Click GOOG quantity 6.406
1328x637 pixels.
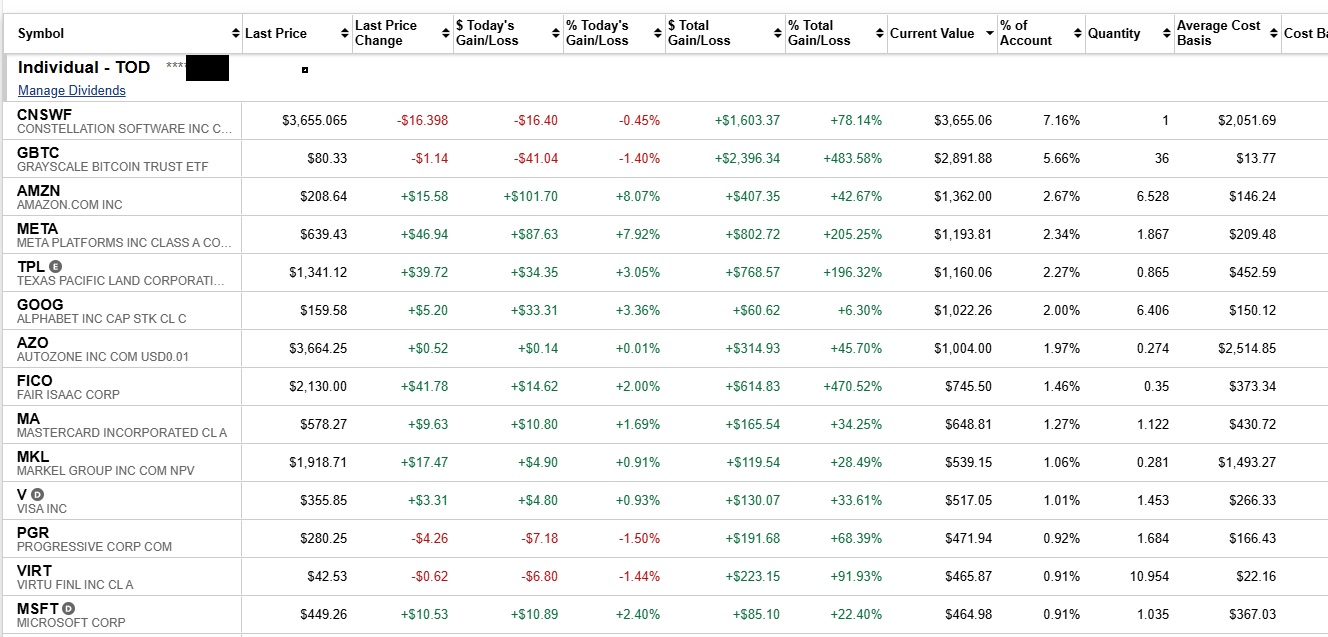[x=1152, y=310]
